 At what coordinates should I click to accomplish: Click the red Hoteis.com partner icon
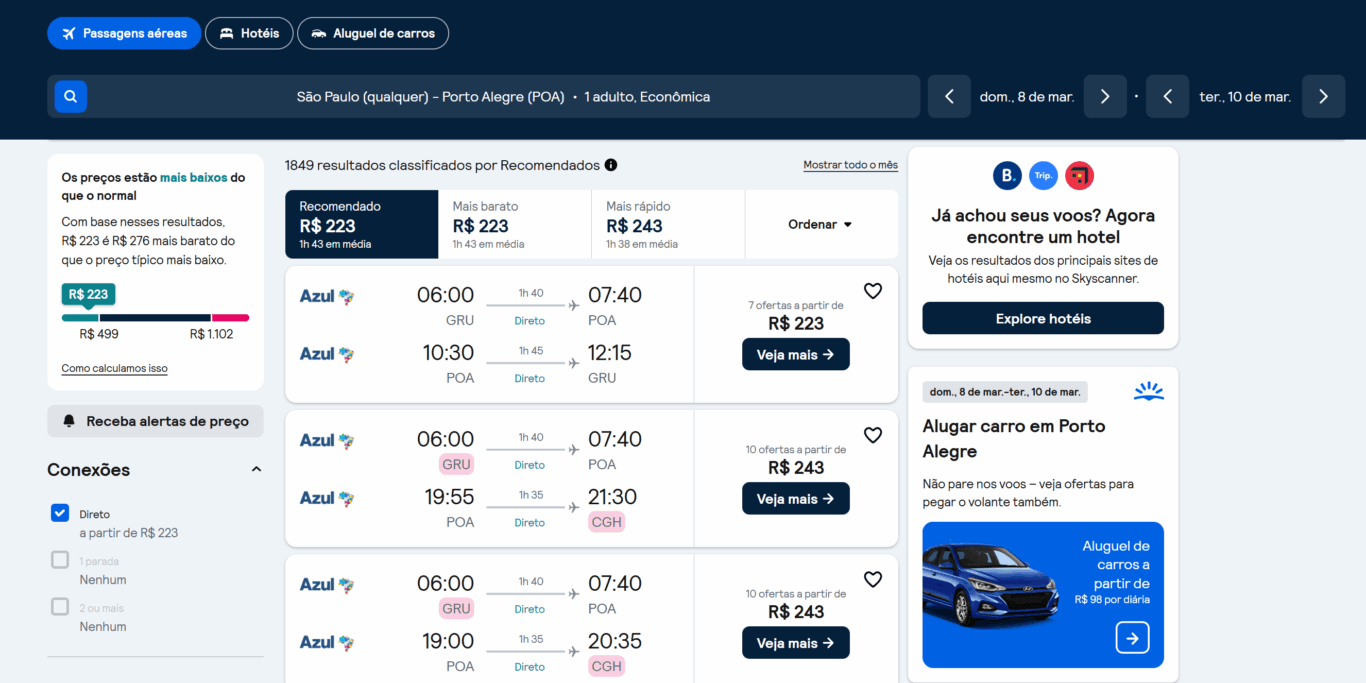coord(1079,175)
